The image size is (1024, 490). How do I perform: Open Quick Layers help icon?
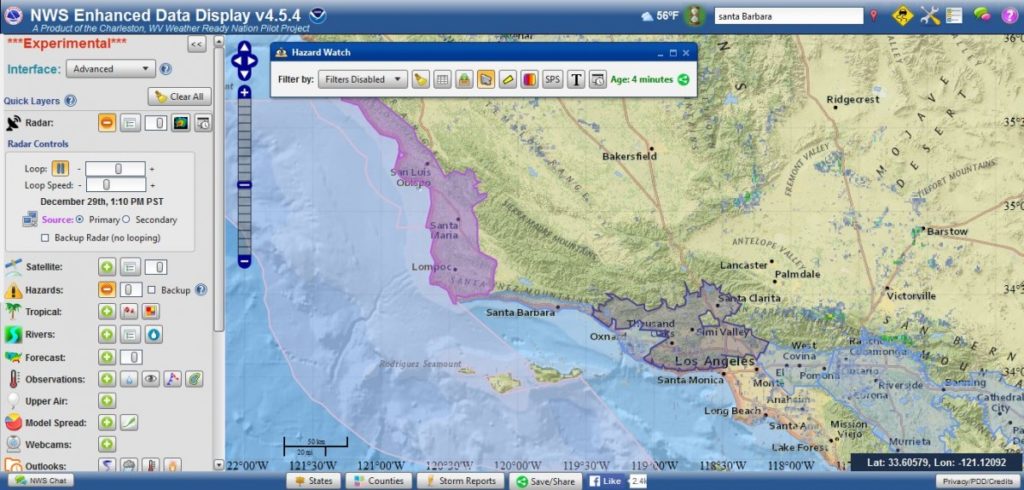[71, 101]
